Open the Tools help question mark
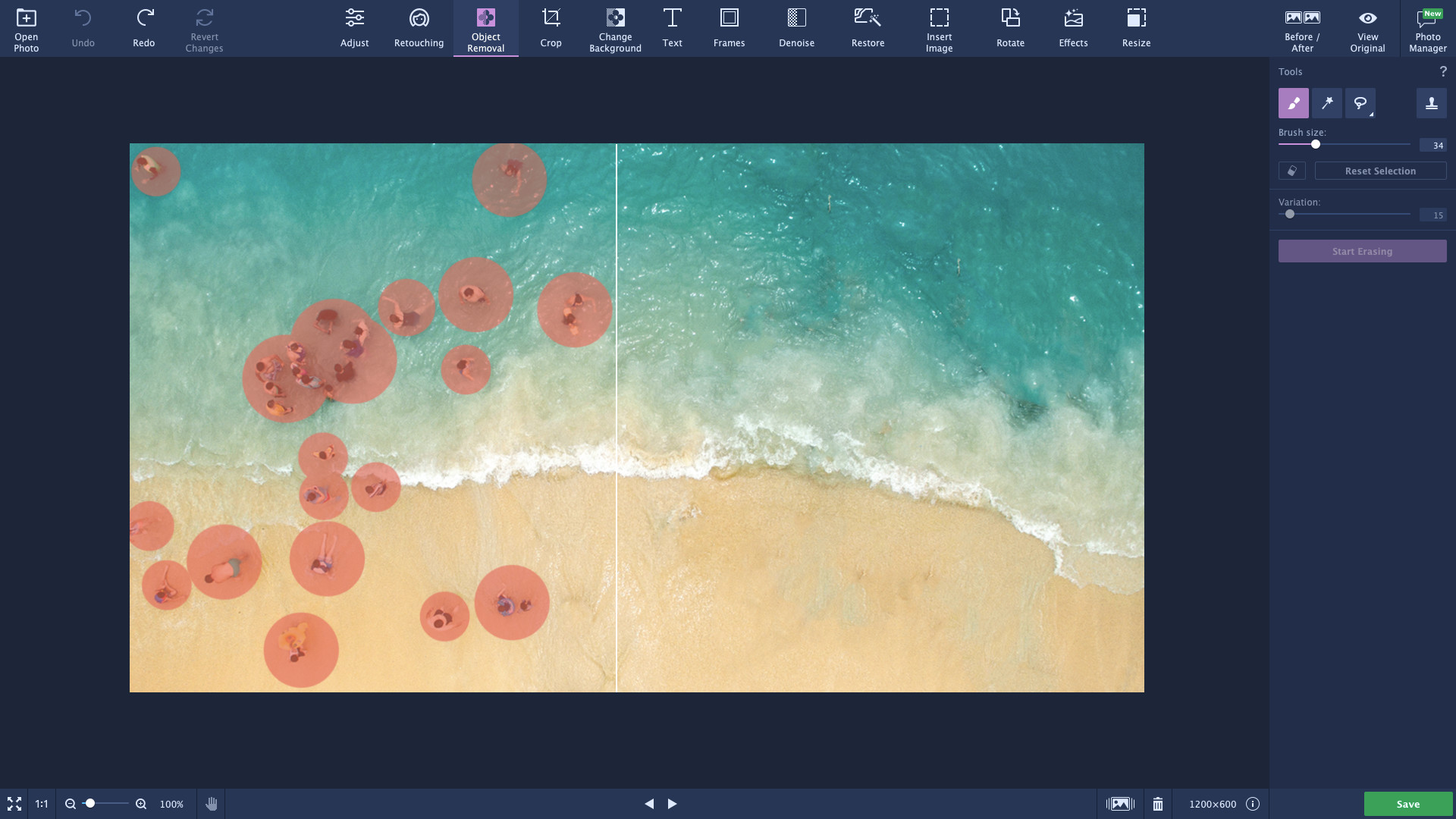Screen dimensions: 1456x819 (x=1442, y=71)
